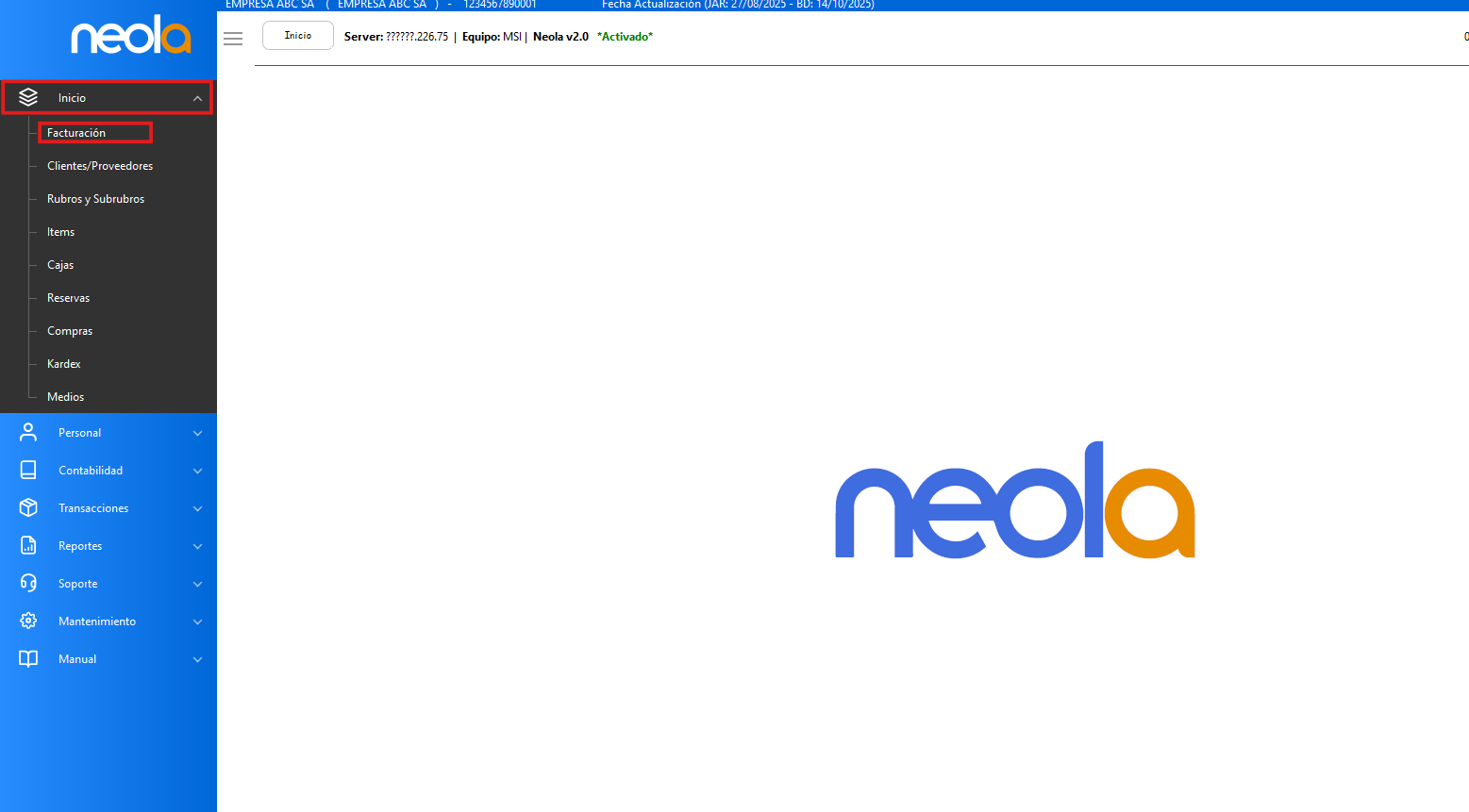The width and height of the screenshot is (1469, 812).
Task: Click the Inicio tab button
Action: pyautogui.click(x=298, y=36)
